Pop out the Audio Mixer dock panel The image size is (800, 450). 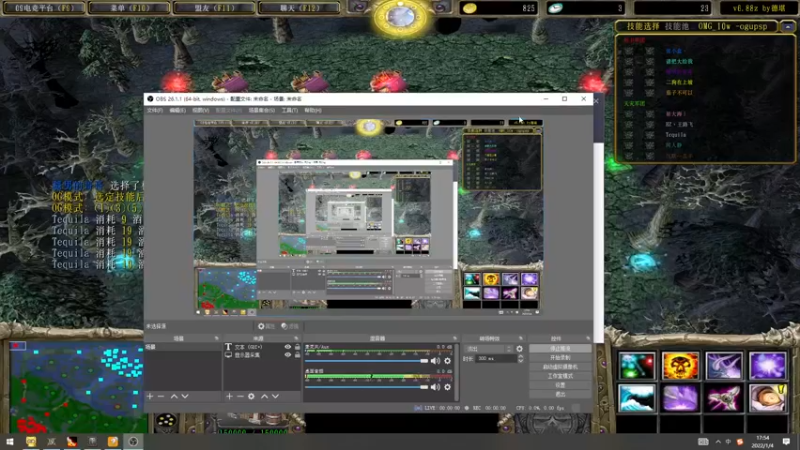coord(455,338)
